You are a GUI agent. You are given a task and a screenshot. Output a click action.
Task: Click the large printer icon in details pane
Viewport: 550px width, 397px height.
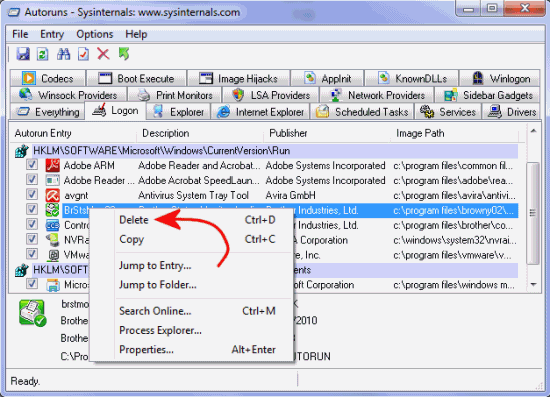pyautogui.click(x=33, y=313)
